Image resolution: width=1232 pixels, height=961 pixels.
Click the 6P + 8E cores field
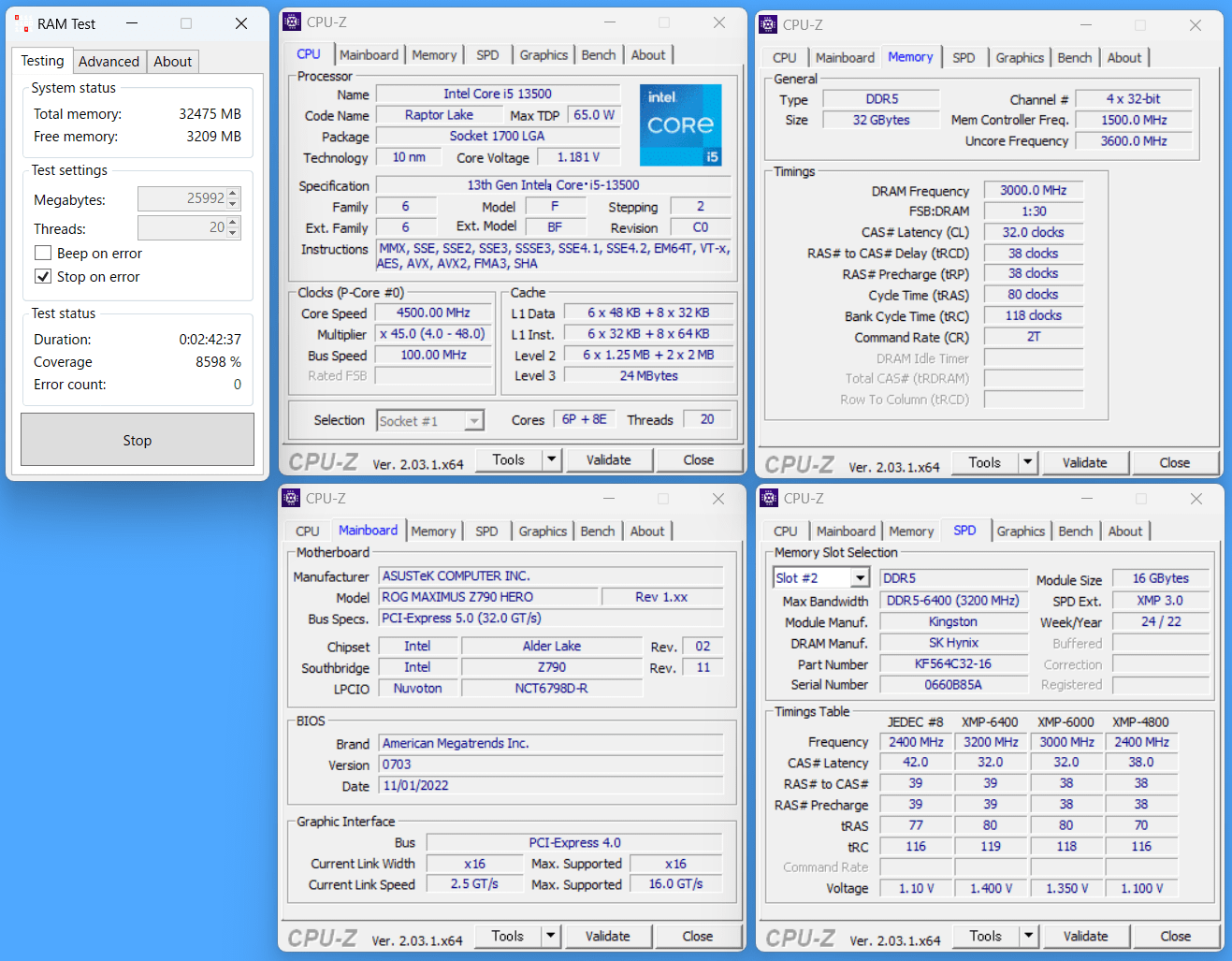[584, 419]
